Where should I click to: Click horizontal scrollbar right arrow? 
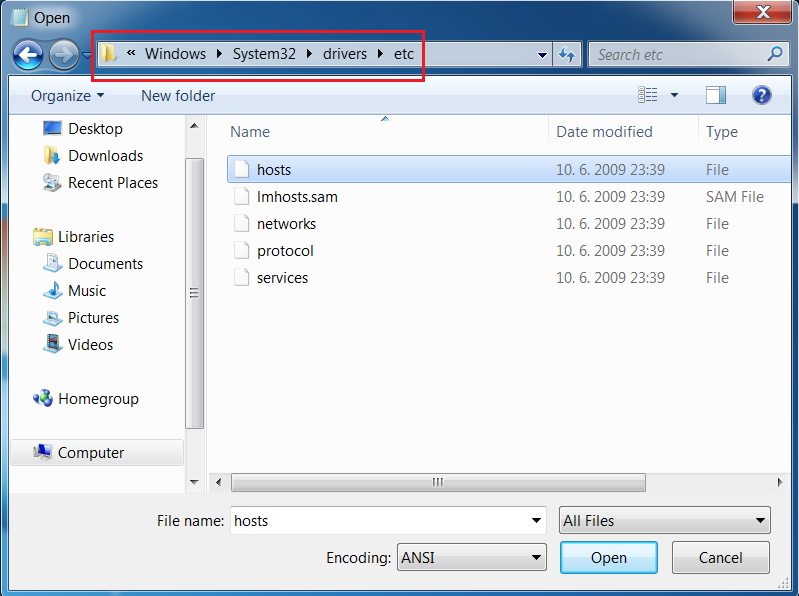click(x=780, y=482)
